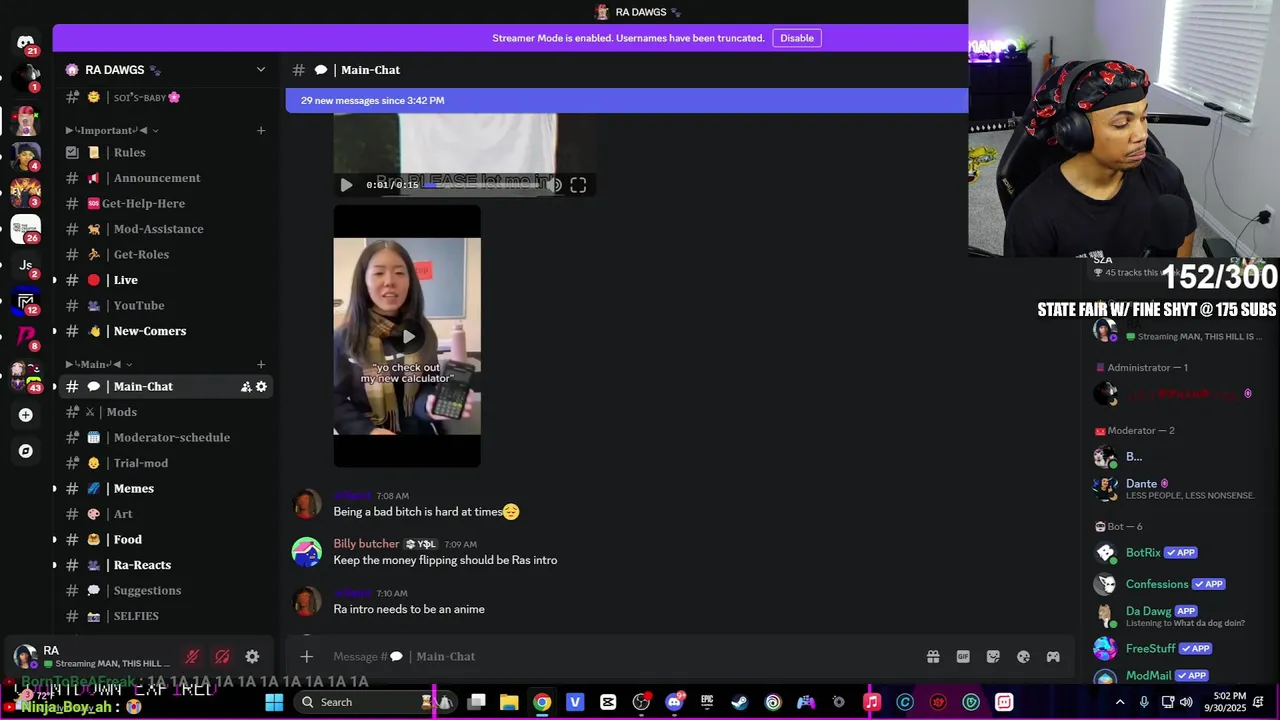Open the Js server icon
This screenshot has height=720, width=1280.
(x=26, y=266)
